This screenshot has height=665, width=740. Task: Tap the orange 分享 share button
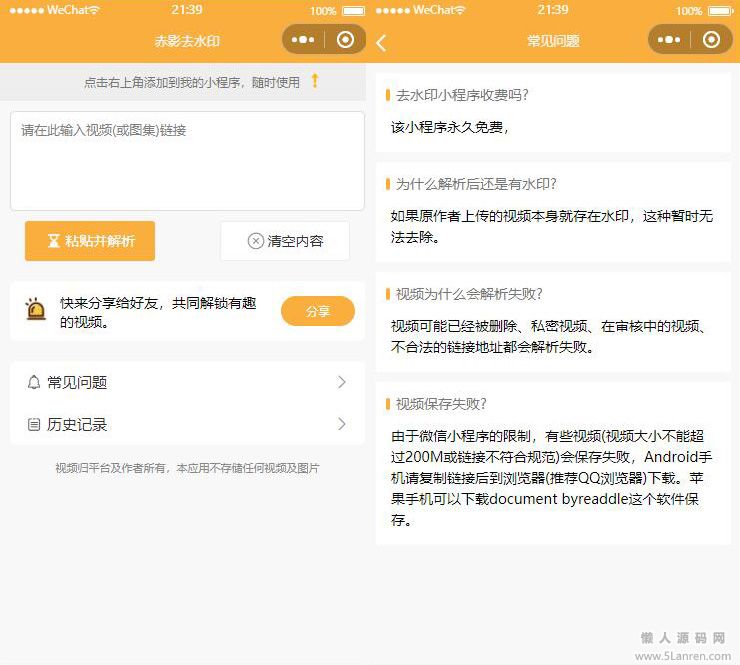tap(317, 311)
